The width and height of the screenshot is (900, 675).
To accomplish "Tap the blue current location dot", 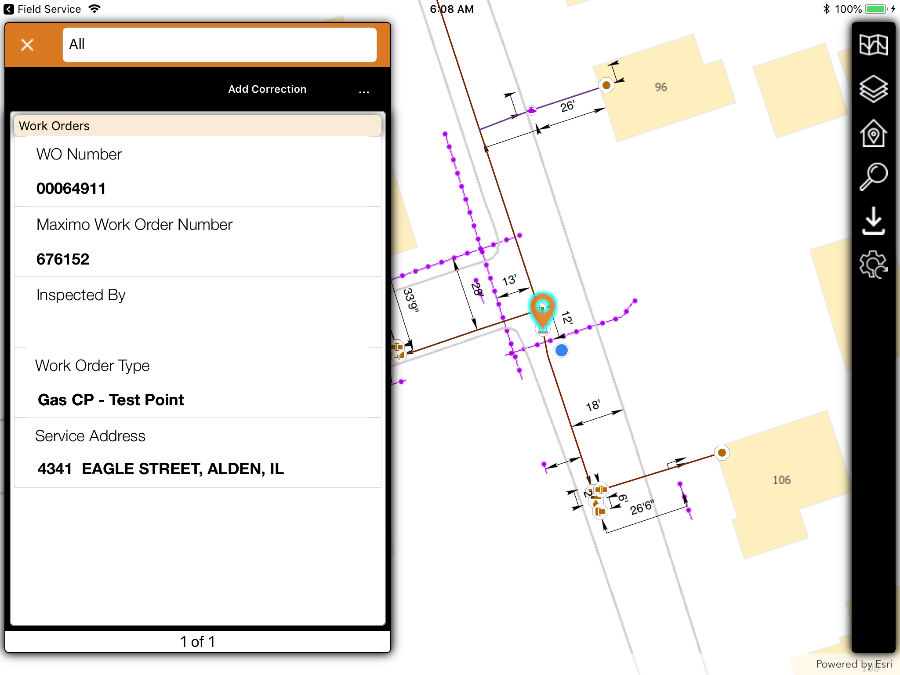I will 561,350.
